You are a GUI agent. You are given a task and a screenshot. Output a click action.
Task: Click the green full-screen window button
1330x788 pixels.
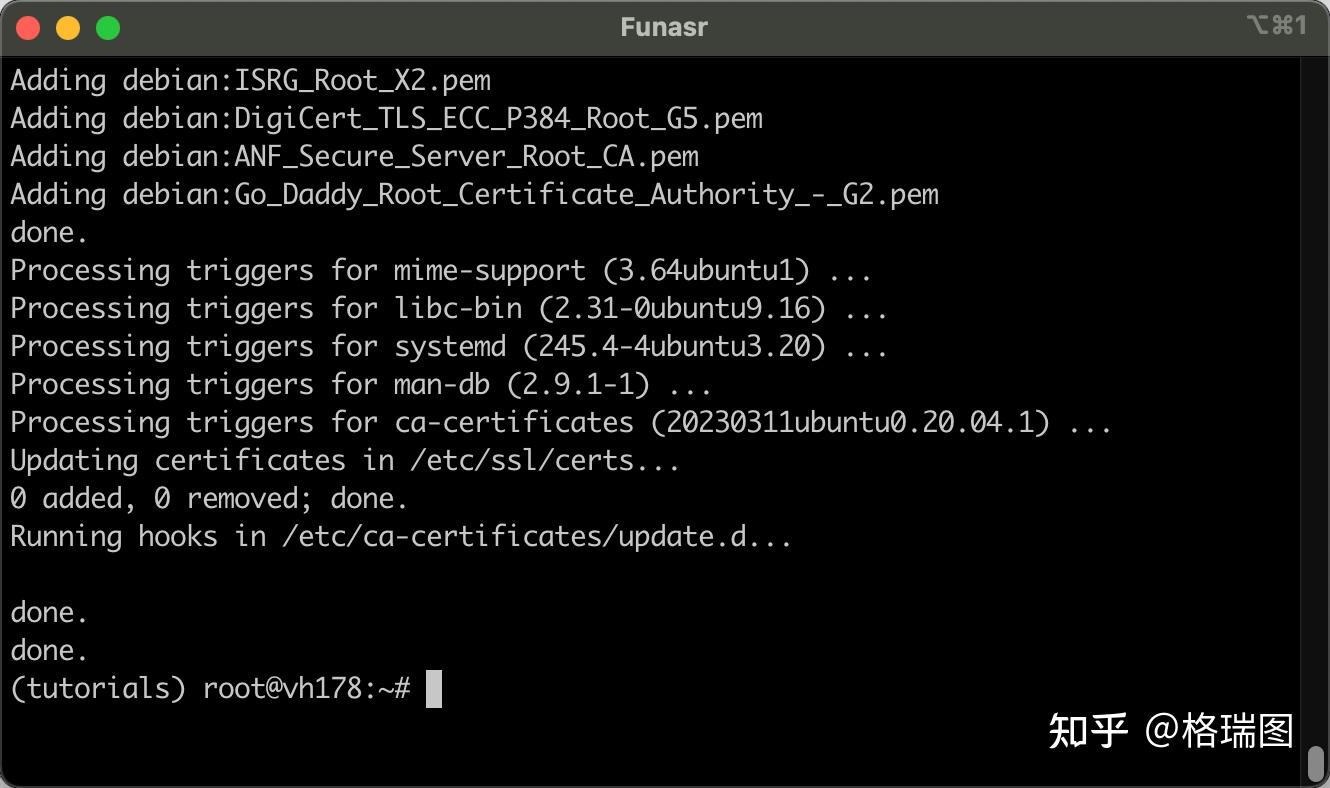110,27
